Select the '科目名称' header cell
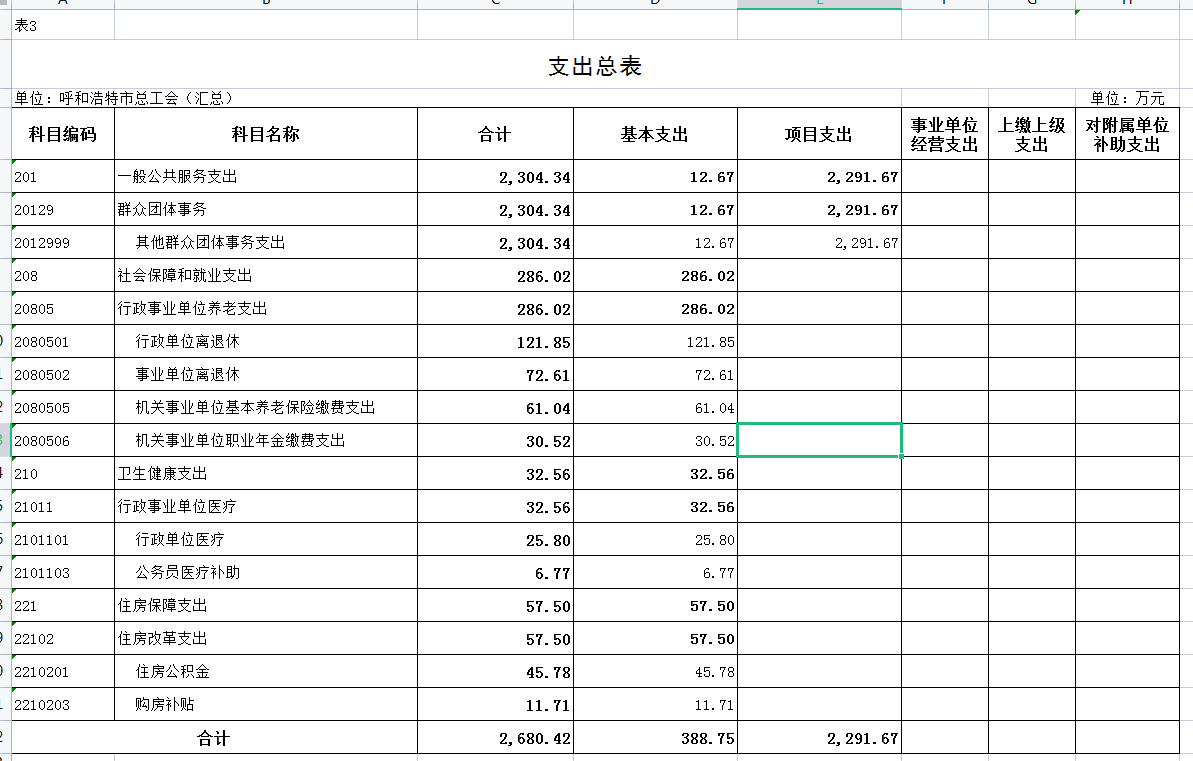 pos(266,134)
